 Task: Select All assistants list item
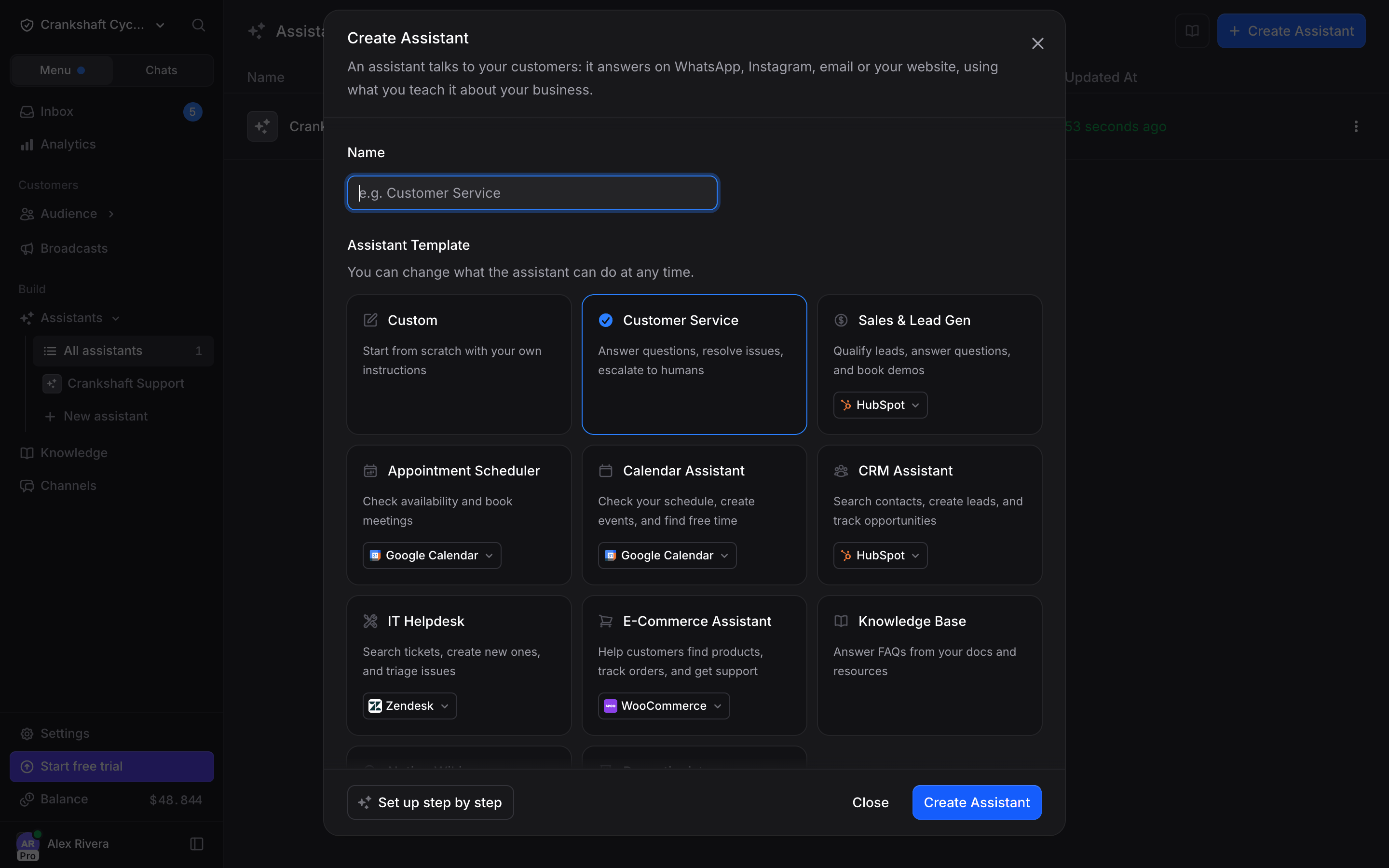coord(123,351)
